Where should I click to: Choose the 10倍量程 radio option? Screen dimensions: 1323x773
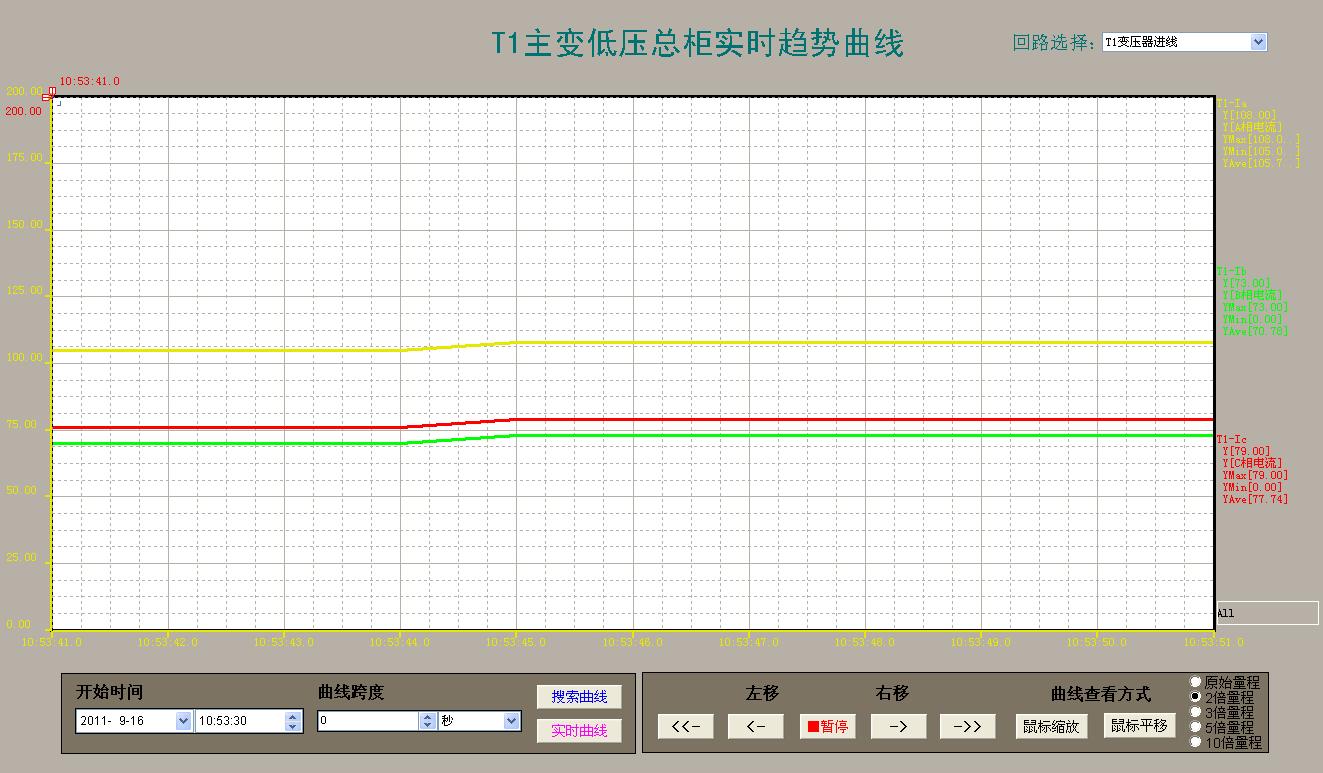coord(1195,742)
